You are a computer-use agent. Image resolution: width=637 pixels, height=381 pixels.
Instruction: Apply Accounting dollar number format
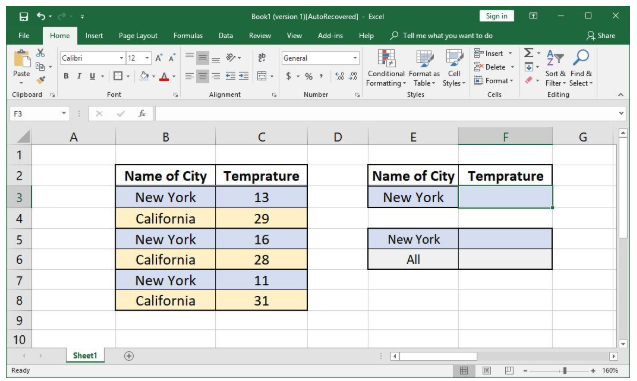(x=288, y=76)
